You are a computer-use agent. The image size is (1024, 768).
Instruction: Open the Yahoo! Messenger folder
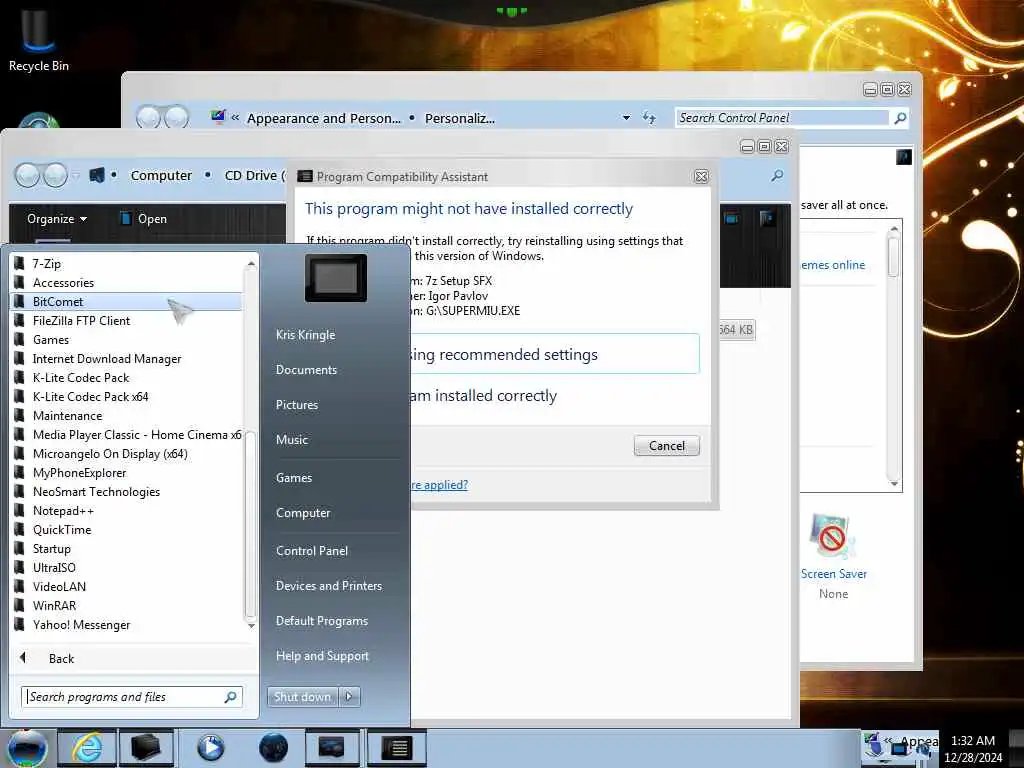(x=127, y=624)
